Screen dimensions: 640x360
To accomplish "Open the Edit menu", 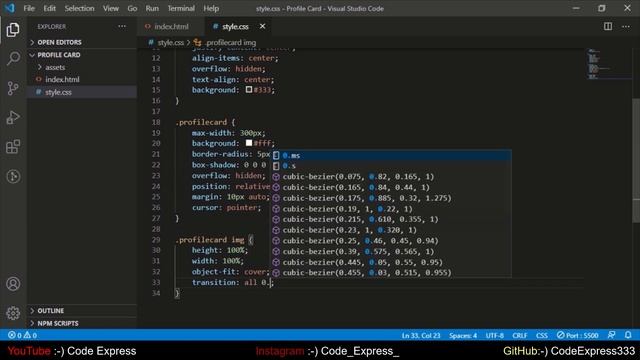I will [49, 8].
